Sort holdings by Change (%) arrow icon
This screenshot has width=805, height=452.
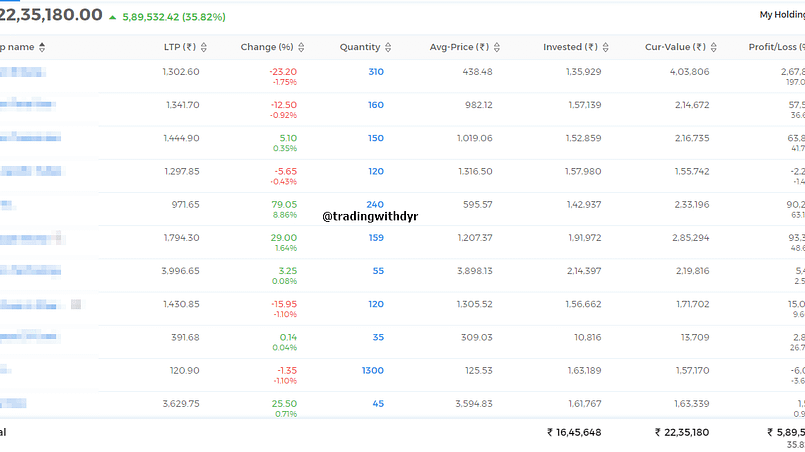(x=301, y=47)
